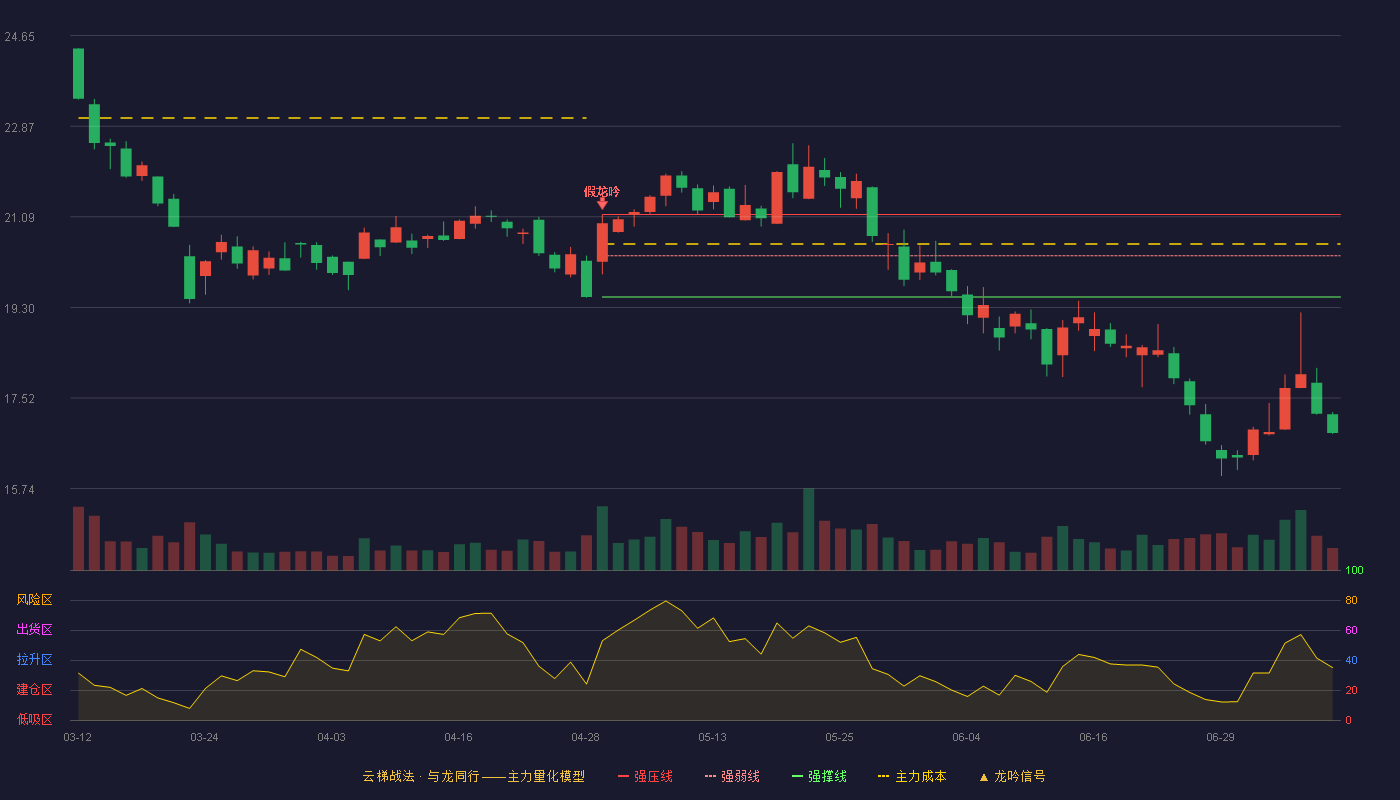The image size is (1400, 800).
Task: Click the 假龙吟 signal arrow marker
Action: 602,204
